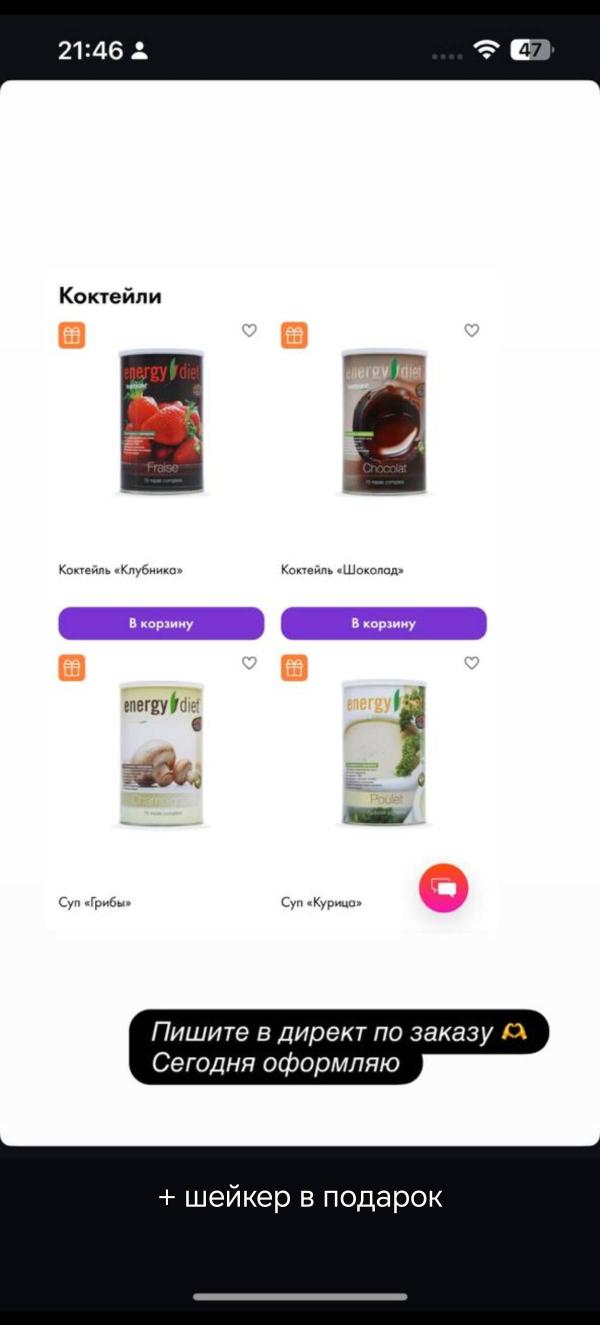Tap the Wi-Fi icon in status bar
The width and height of the screenshot is (600, 1325).
[486, 49]
